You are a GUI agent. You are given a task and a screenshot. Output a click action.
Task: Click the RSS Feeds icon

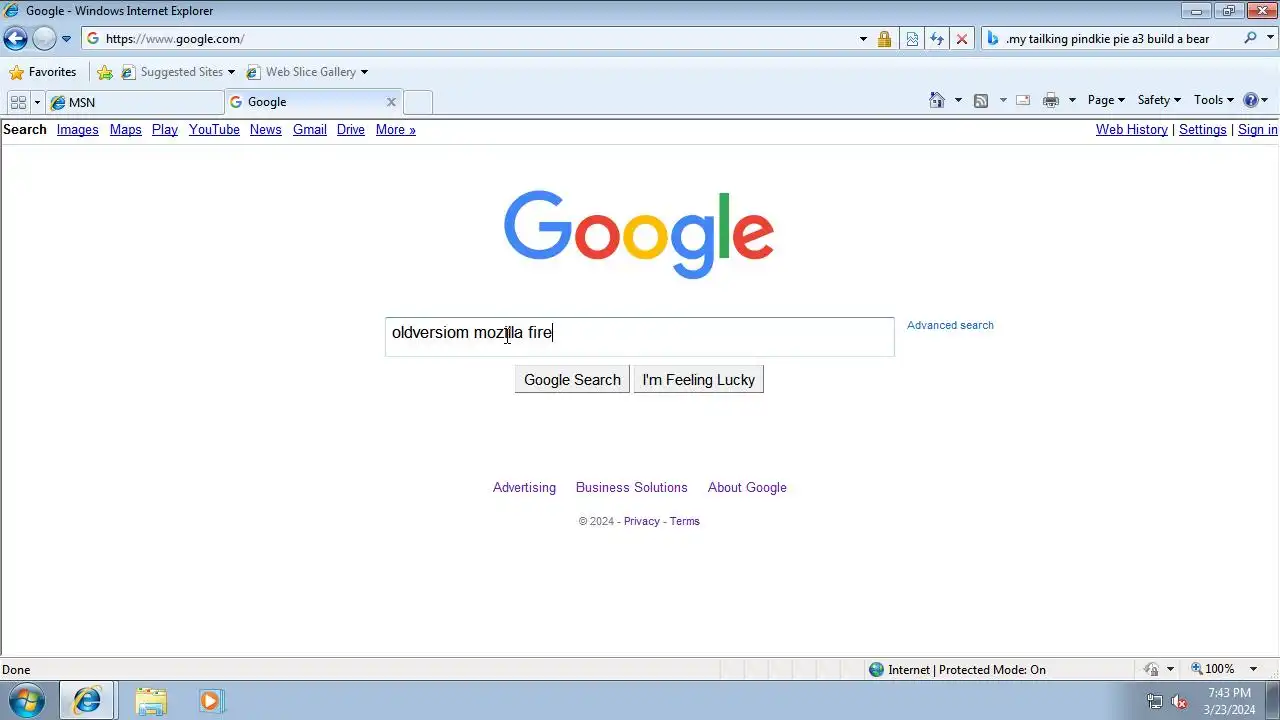coord(981,100)
